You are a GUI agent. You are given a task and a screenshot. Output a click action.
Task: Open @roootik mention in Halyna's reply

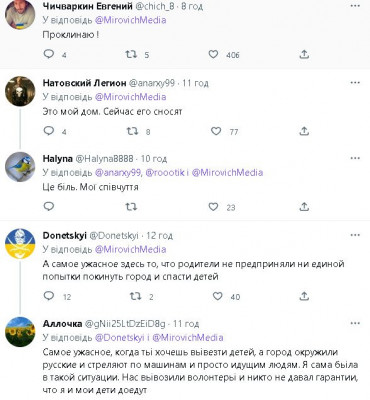click(165, 173)
